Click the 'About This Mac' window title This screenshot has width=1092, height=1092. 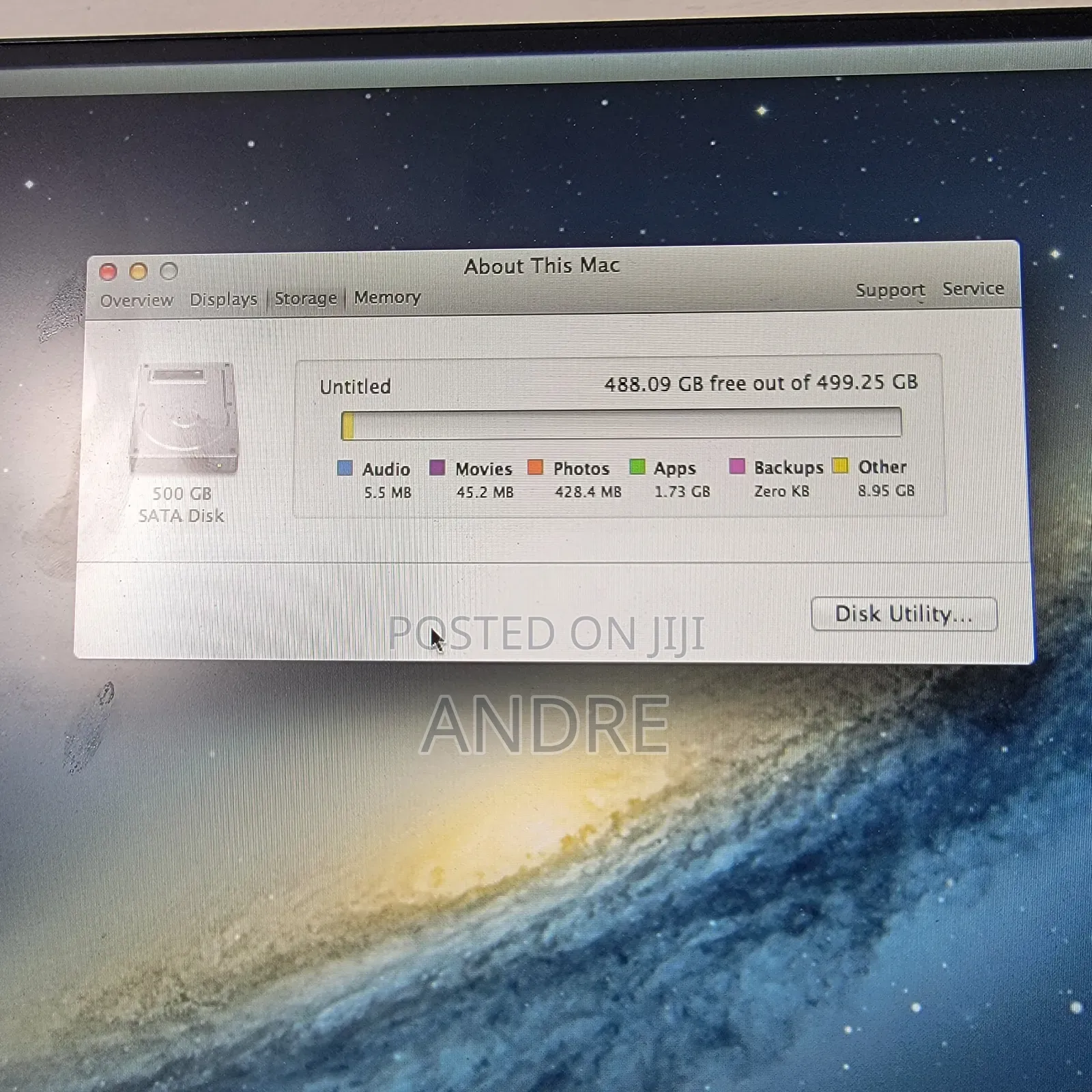pyautogui.click(x=542, y=265)
